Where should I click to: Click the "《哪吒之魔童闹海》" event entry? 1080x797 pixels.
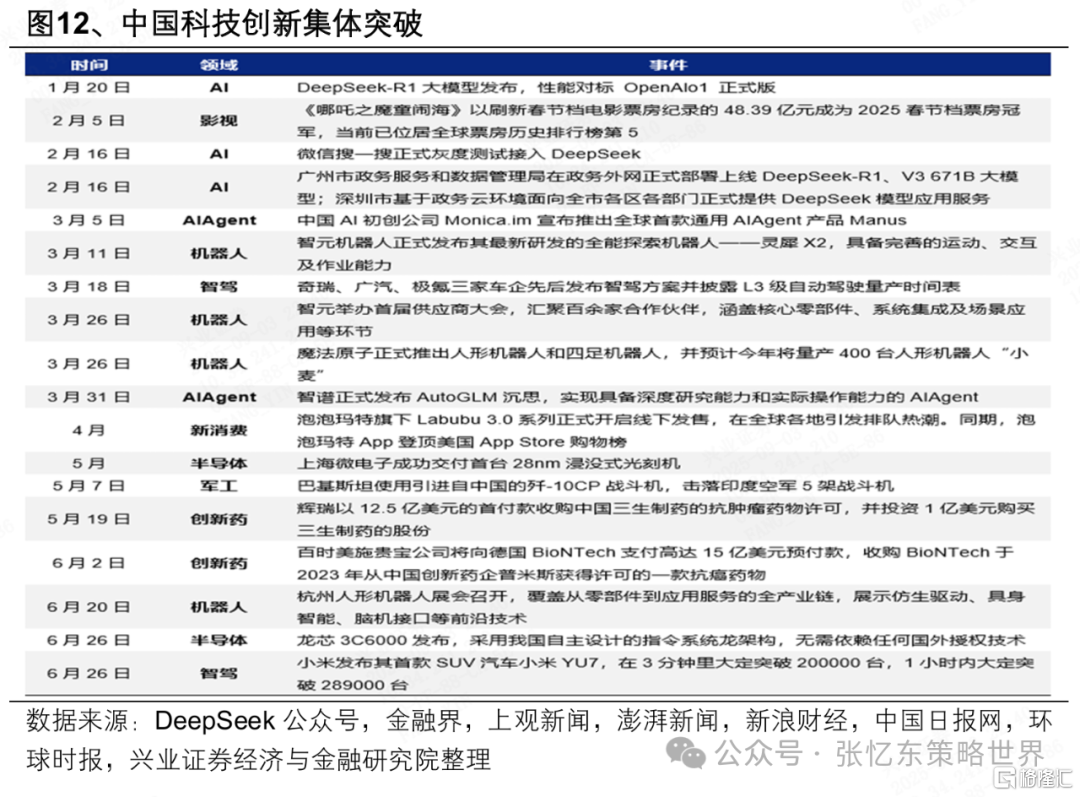tap(659, 121)
